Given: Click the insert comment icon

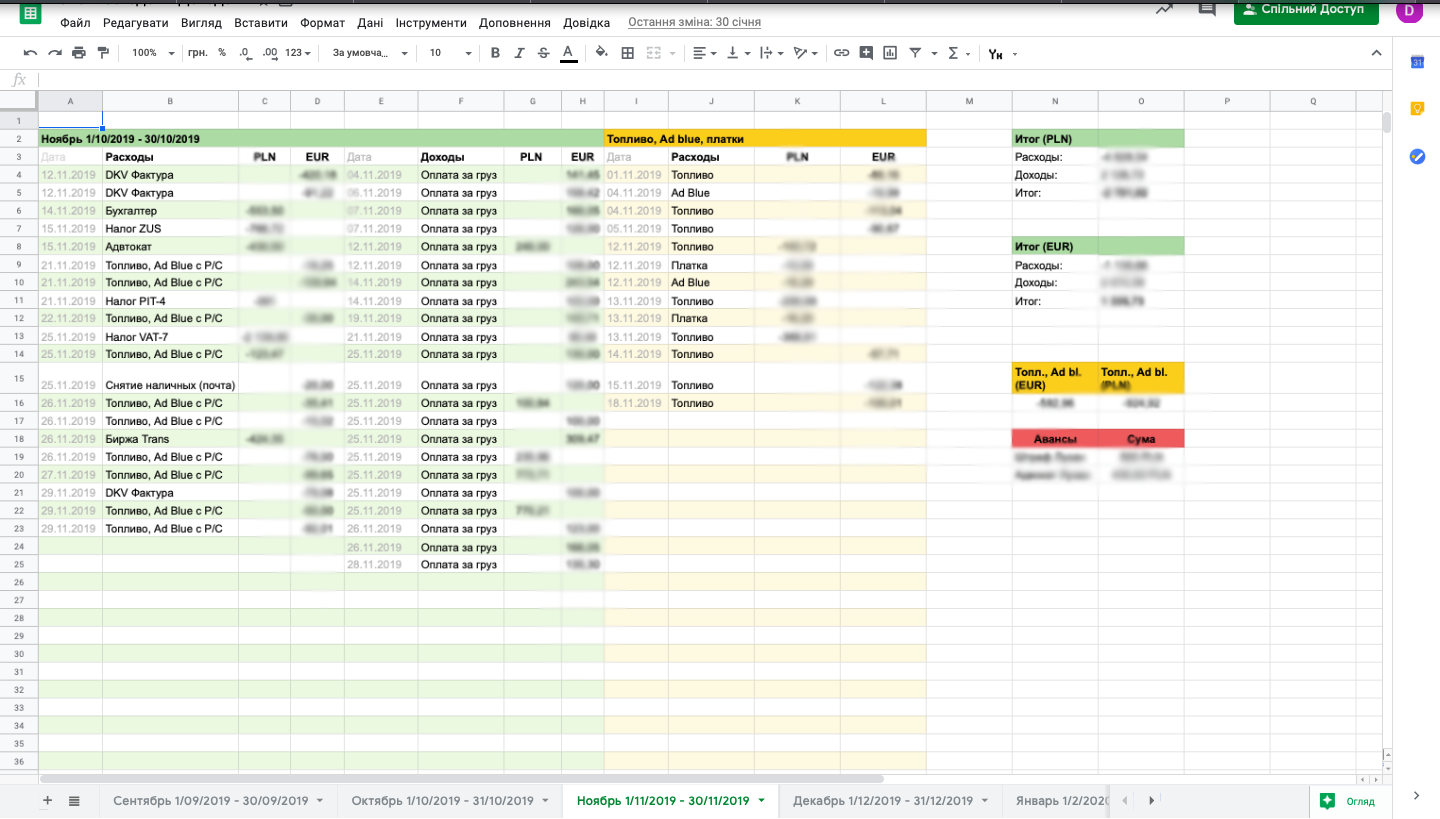Looking at the screenshot, I should click(866, 53).
